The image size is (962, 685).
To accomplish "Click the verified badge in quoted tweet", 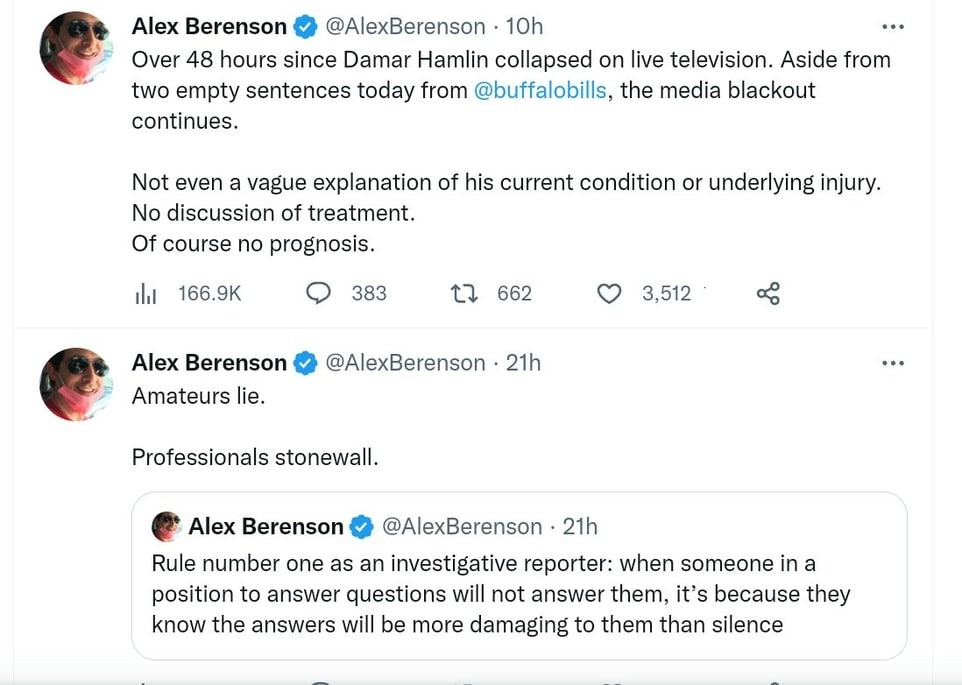I will click(x=361, y=527).
